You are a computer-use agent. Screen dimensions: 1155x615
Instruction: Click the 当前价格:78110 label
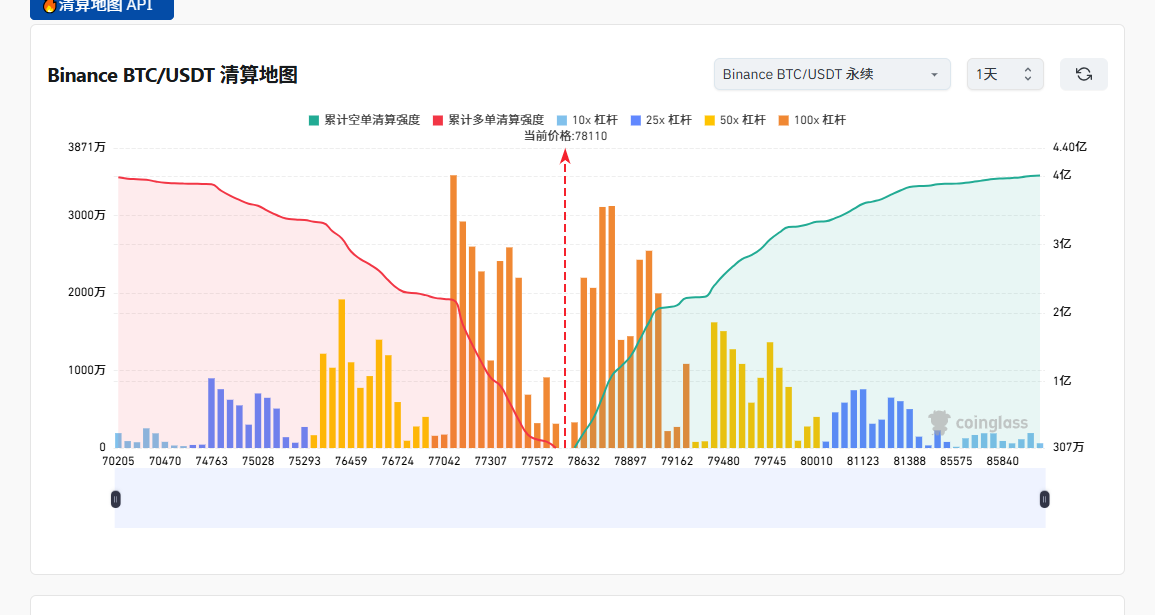click(565, 136)
